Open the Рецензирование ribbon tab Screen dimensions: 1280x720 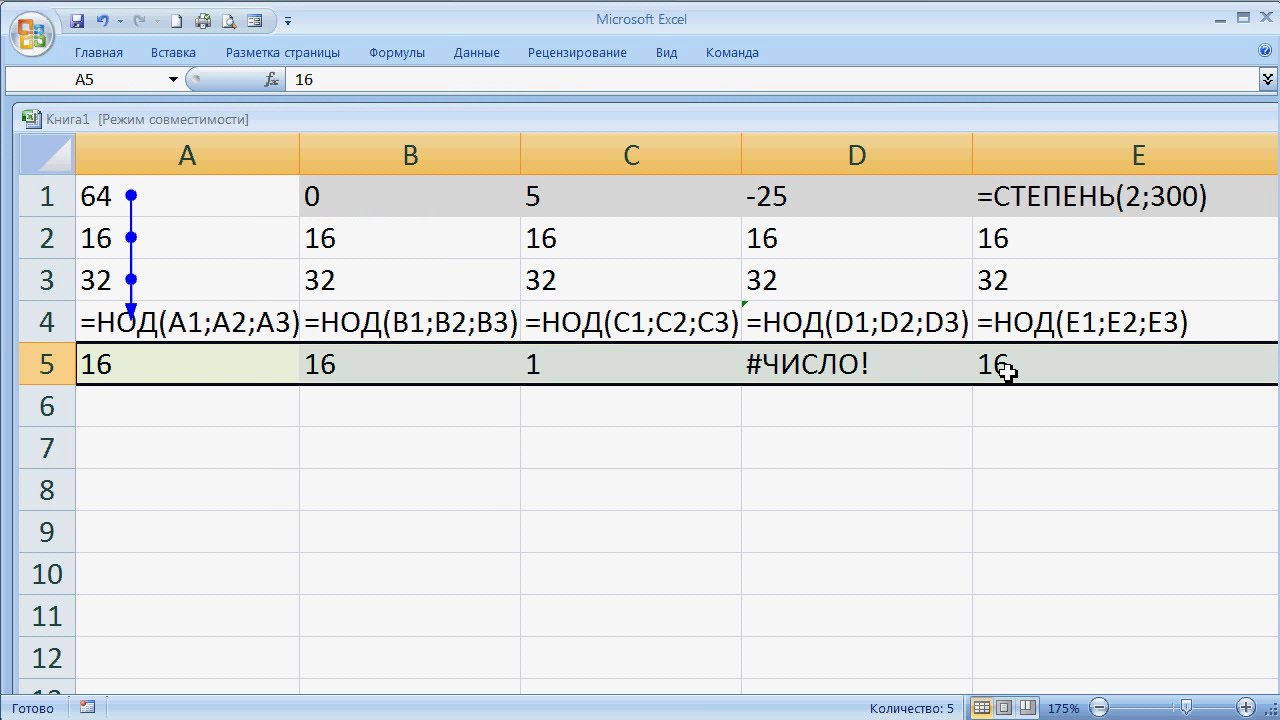coord(577,52)
